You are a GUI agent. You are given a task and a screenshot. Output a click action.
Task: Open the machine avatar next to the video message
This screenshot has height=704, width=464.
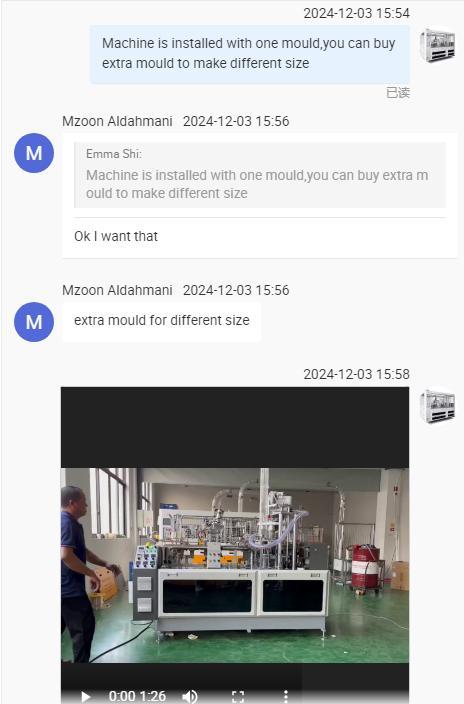click(437, 406)
